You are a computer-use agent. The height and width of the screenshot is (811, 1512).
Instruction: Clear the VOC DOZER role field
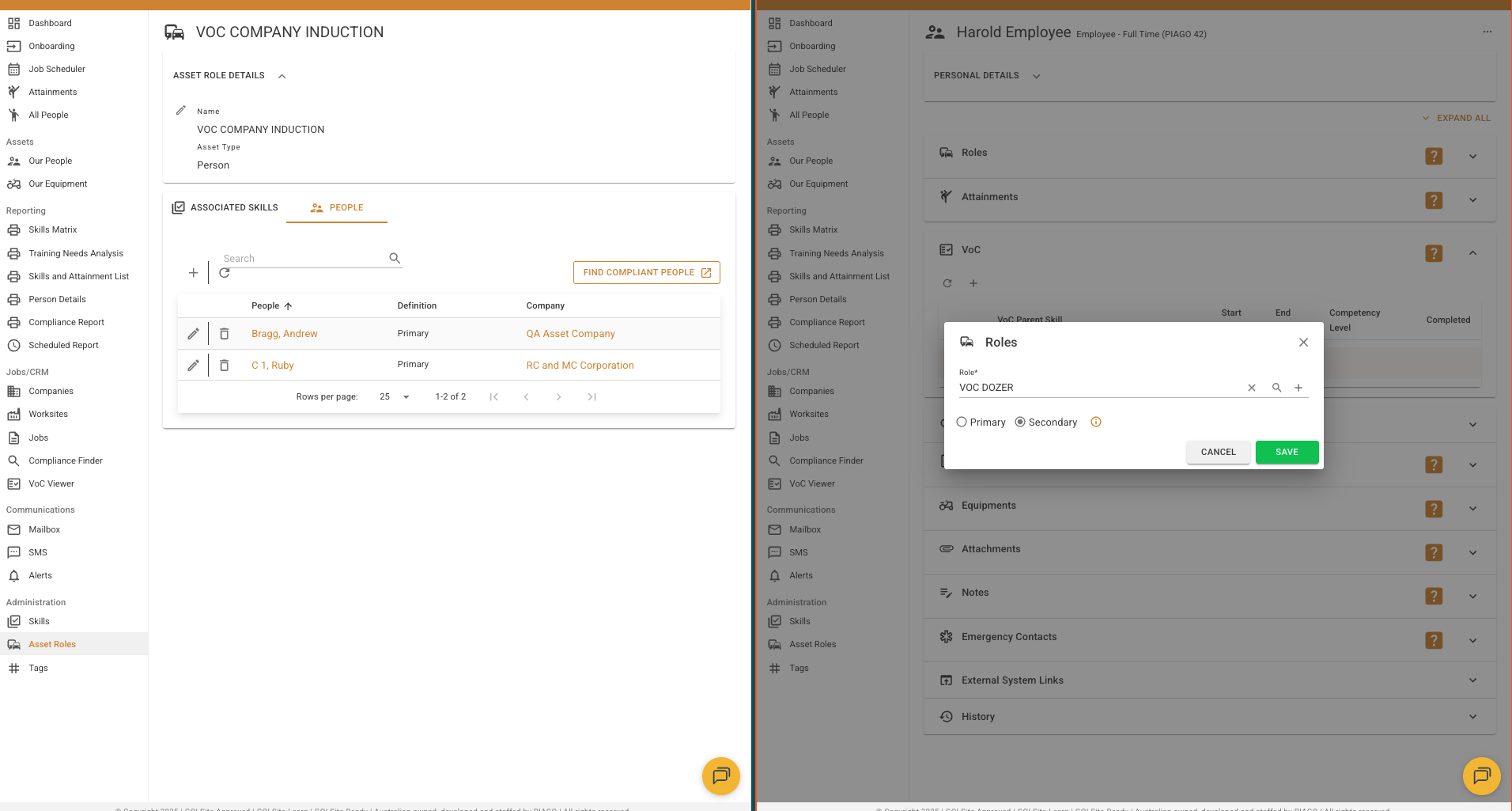(1252, 388)
